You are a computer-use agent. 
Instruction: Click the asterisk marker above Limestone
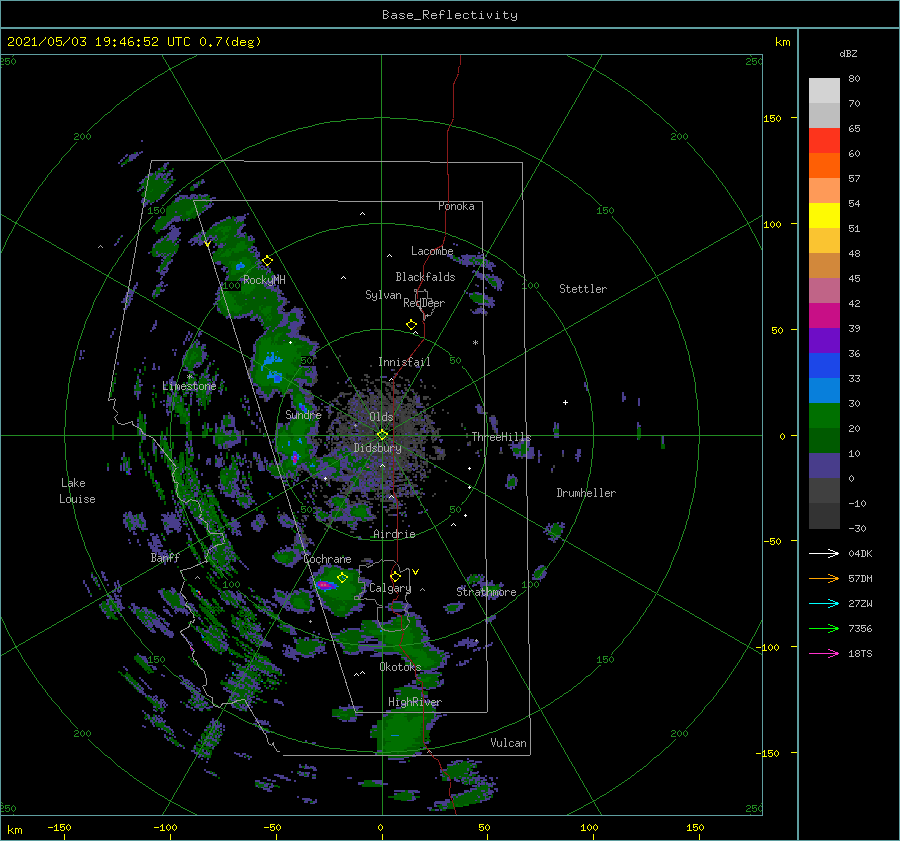[x=189, y=377]
